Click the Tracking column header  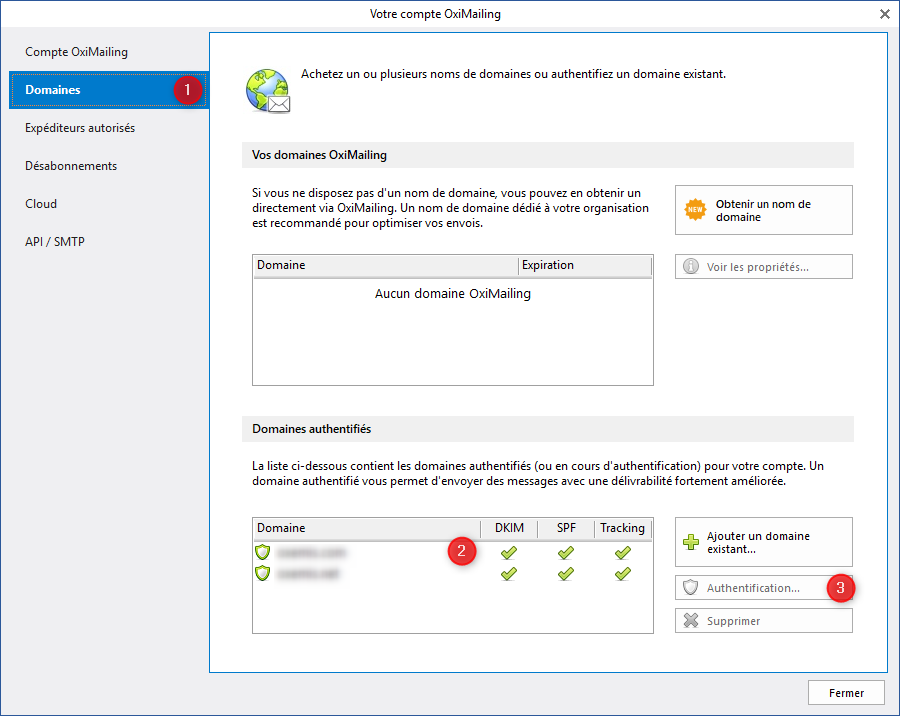click(623, 528)
